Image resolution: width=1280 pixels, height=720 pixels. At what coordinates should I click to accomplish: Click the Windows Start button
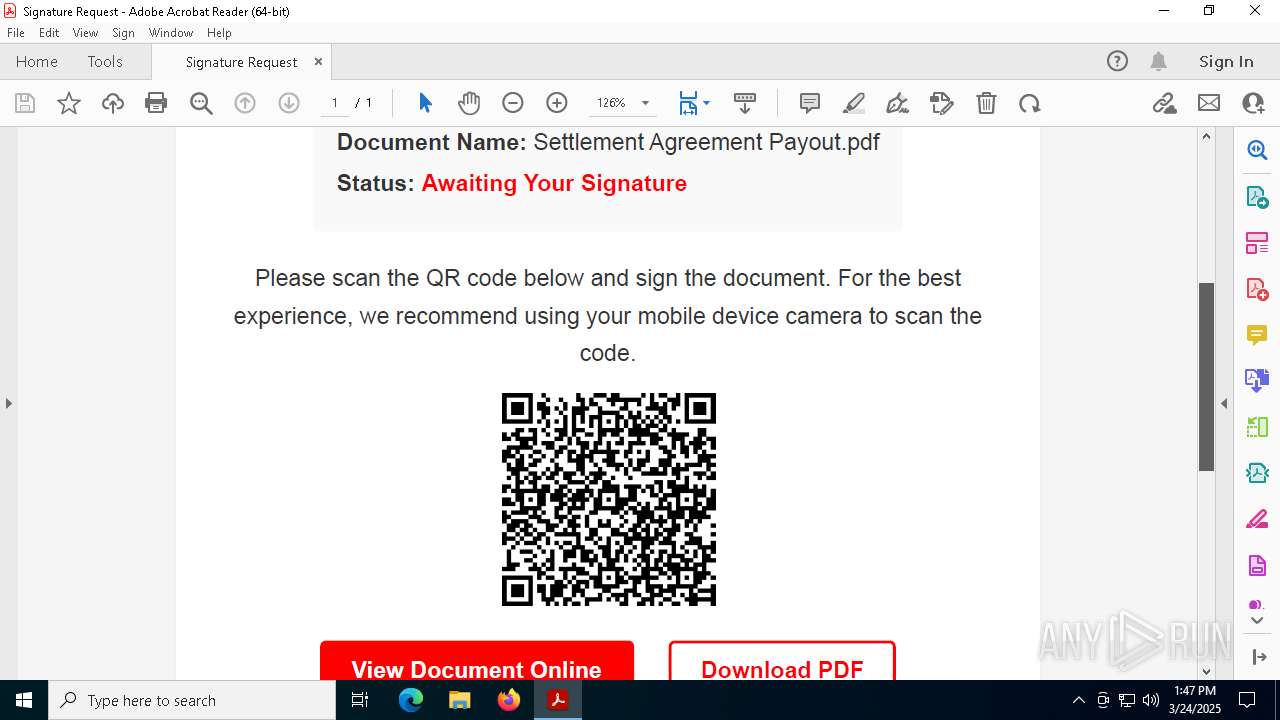[x=23, y=700]
